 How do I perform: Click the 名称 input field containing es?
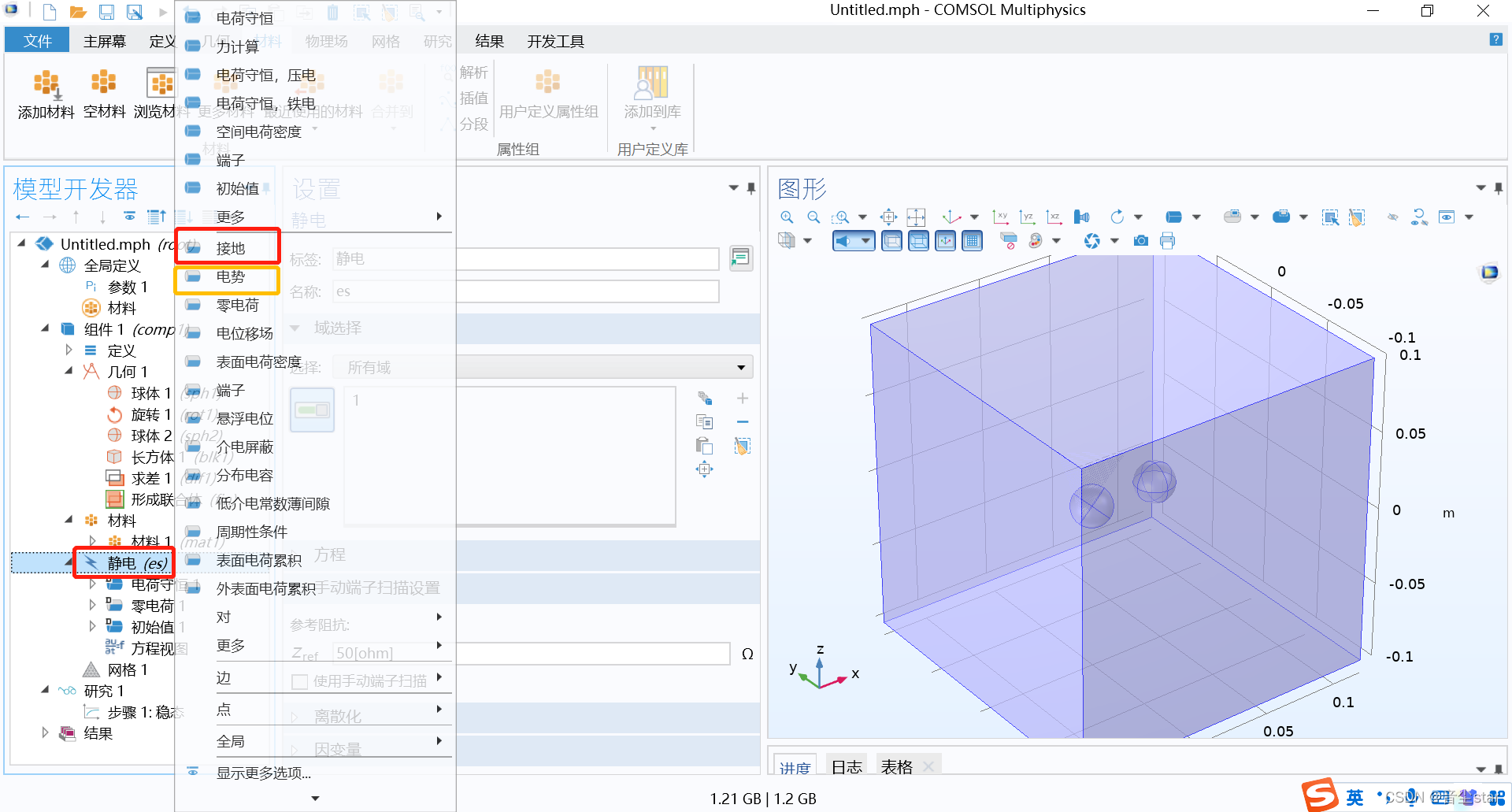click(x=525, y=291)
